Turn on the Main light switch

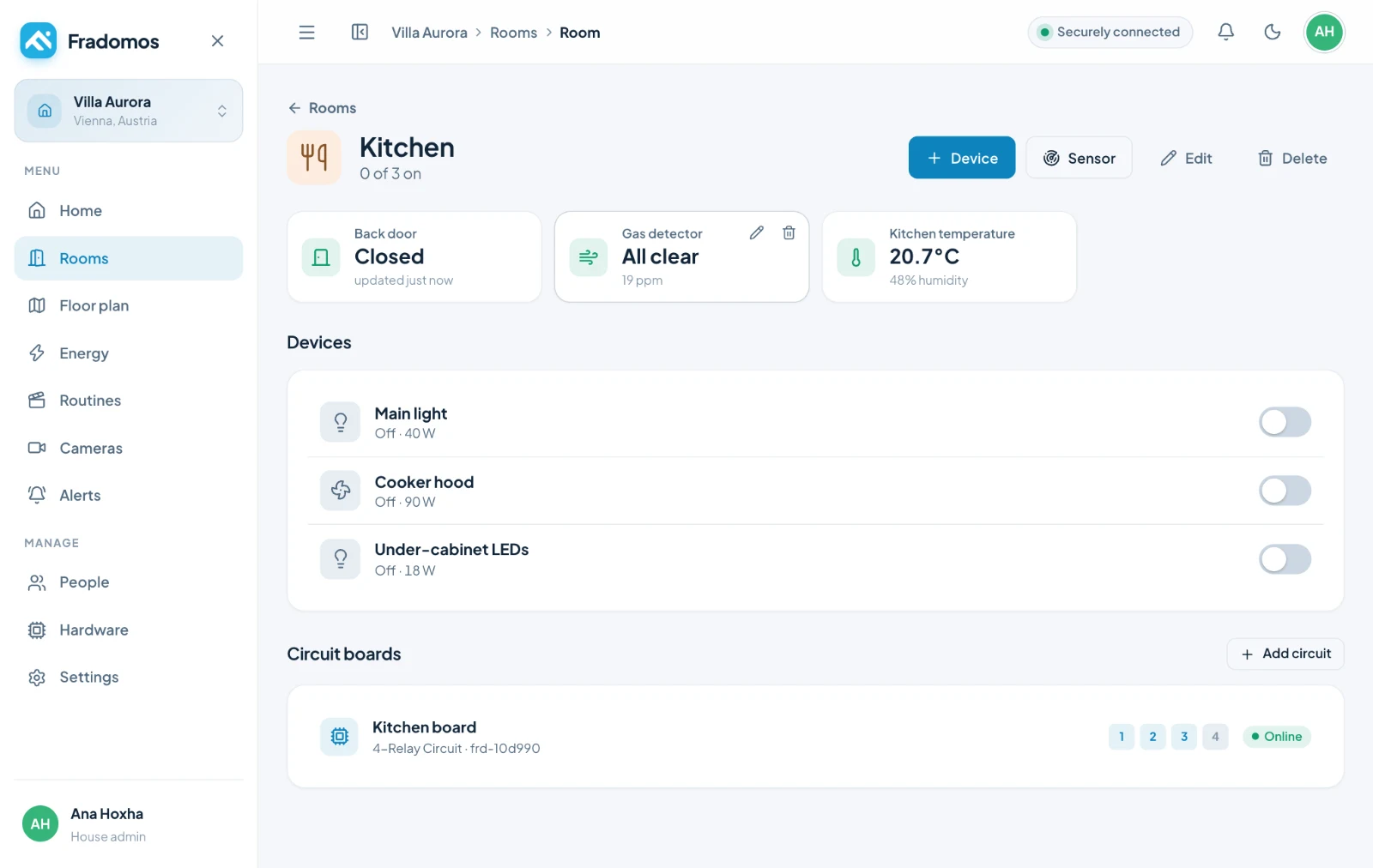1285,422
